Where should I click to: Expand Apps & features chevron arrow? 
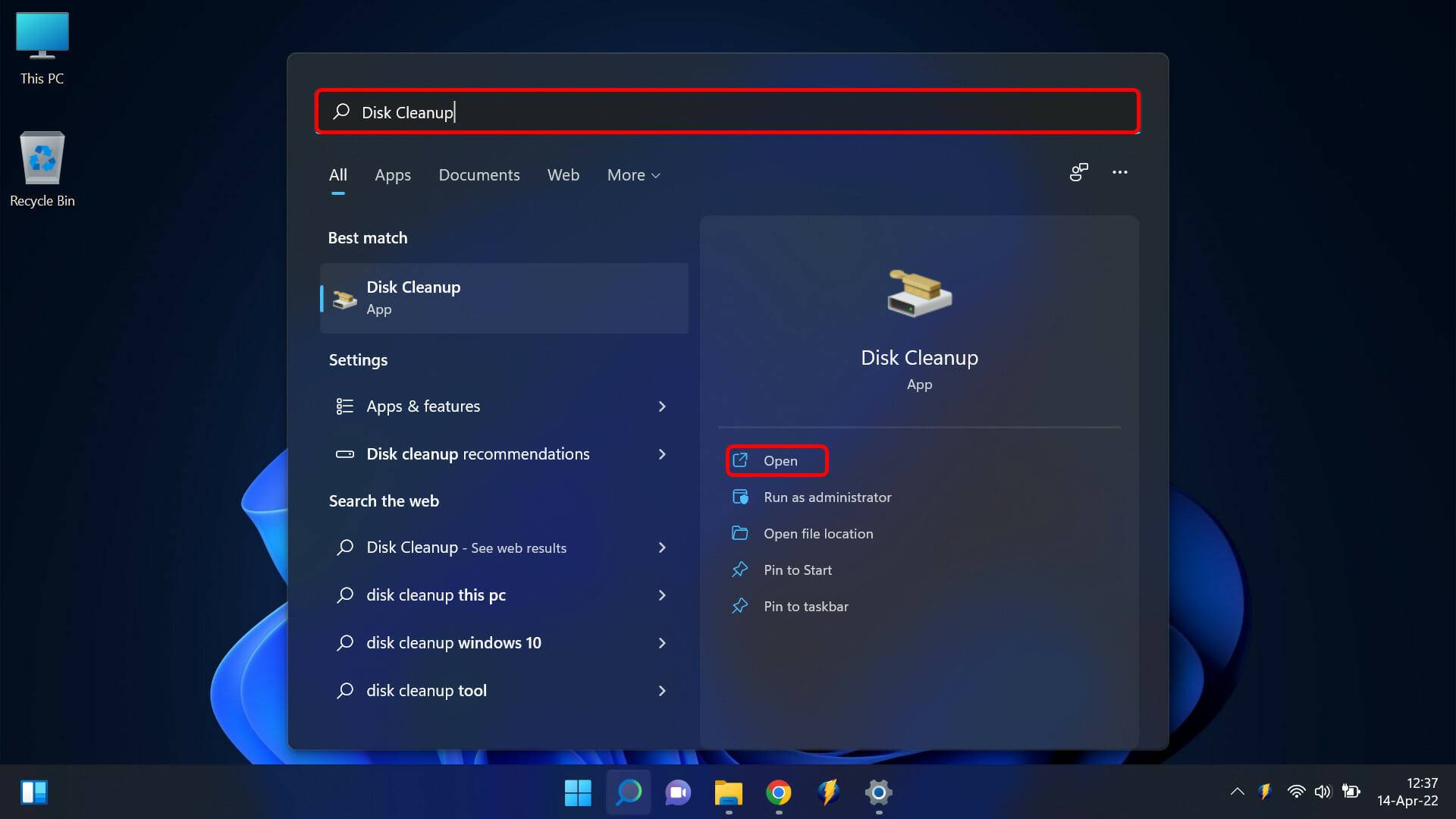point(662,406)
